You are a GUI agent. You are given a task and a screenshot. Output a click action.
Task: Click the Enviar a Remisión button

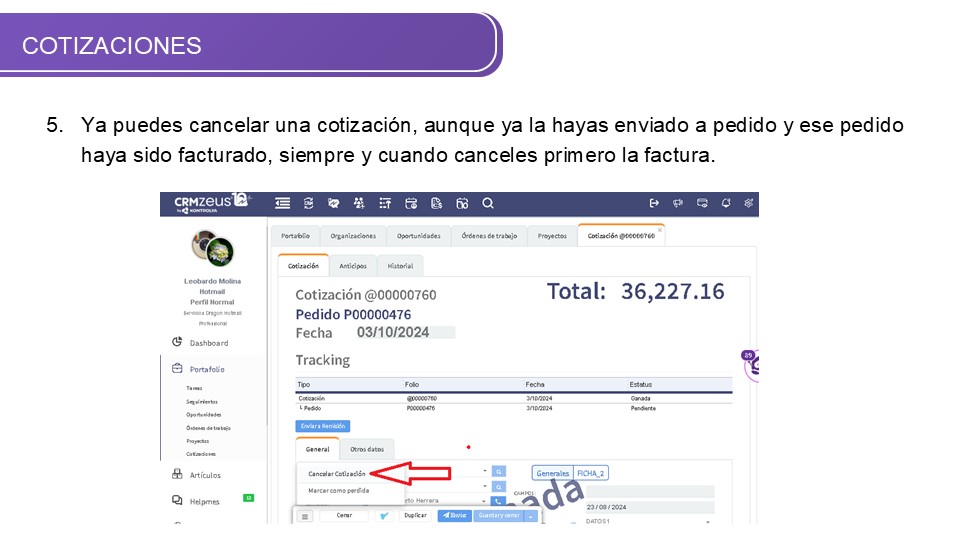click(x=323, y=426)
